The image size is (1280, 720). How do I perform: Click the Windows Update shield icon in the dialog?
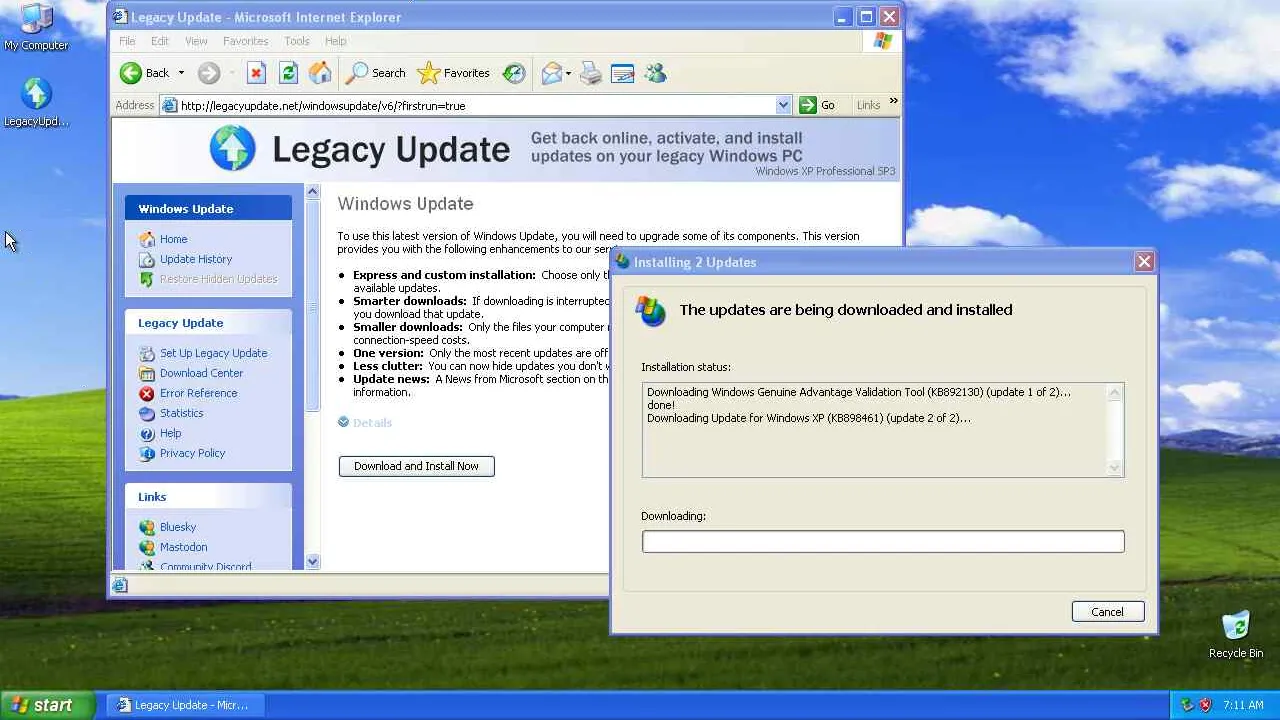tap(651, 311)
